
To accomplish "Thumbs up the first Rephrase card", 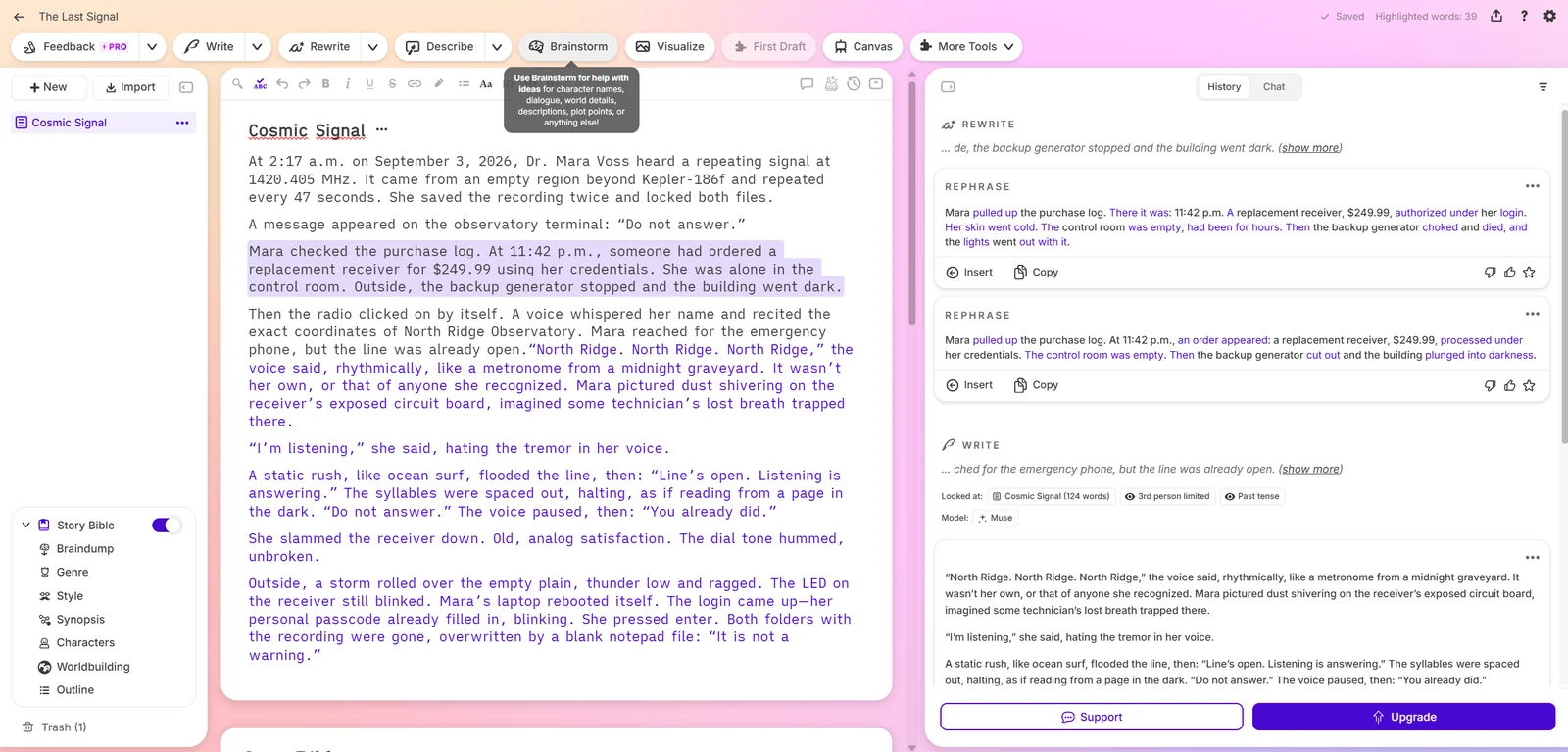I will (1509, 273).
